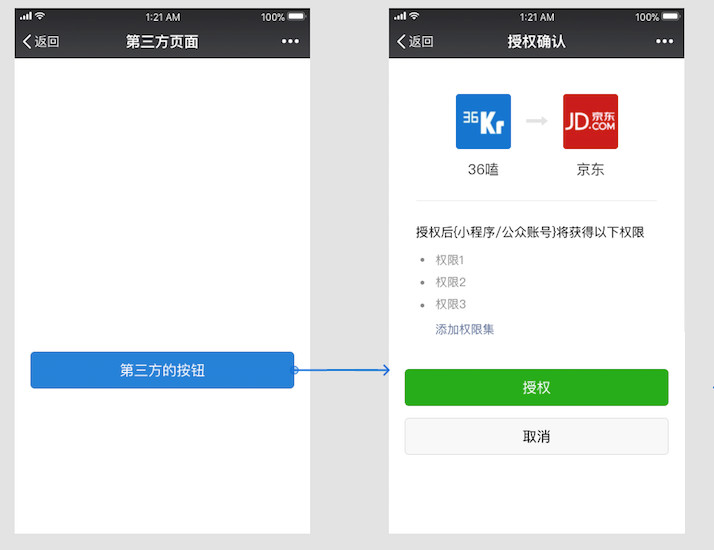Tap the 京东 label under the logo
The image size is (714, 550).
tap(590, 169)
